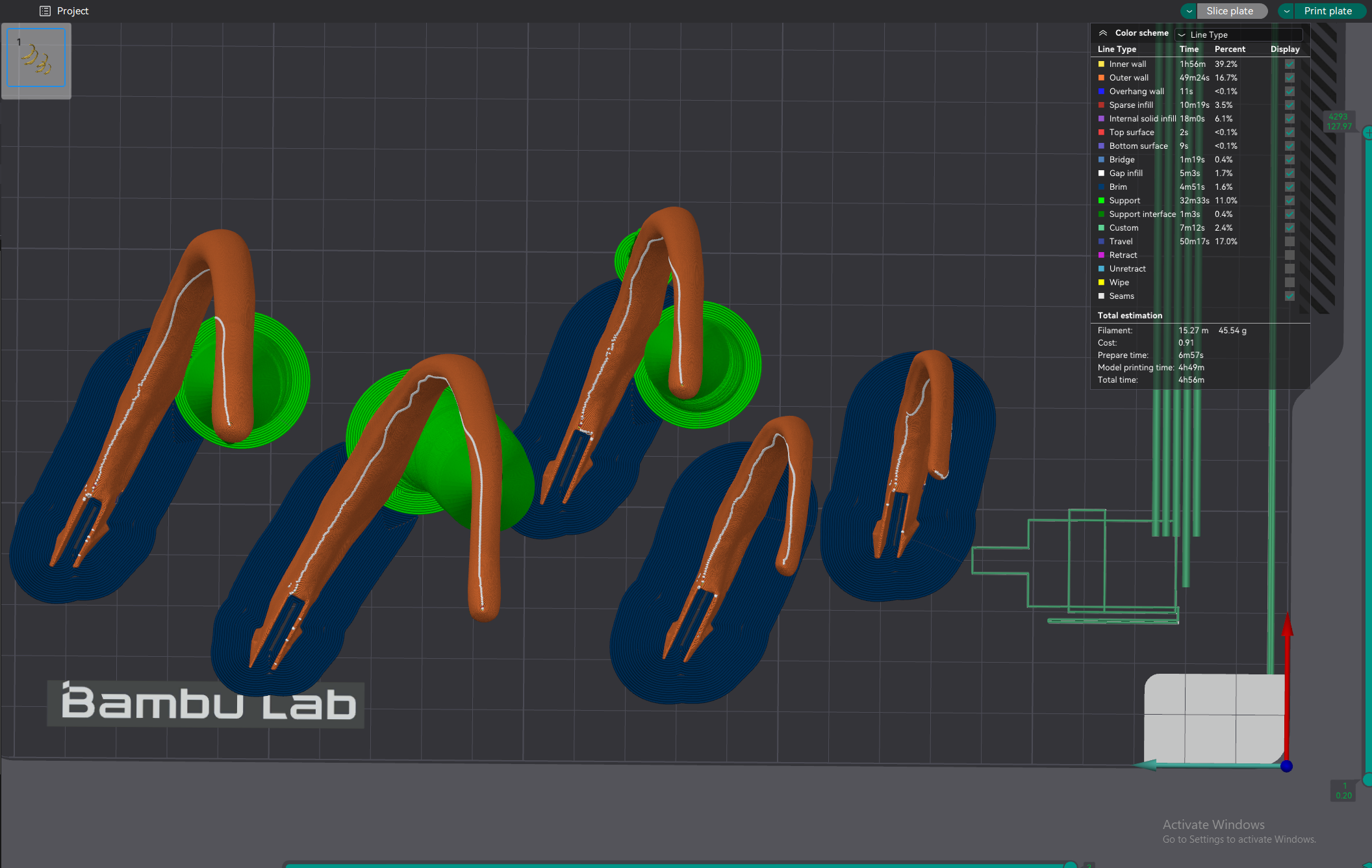Enable Travel moves display checkbox
The image size is (1372, 868).
[x=1289, y=241]
